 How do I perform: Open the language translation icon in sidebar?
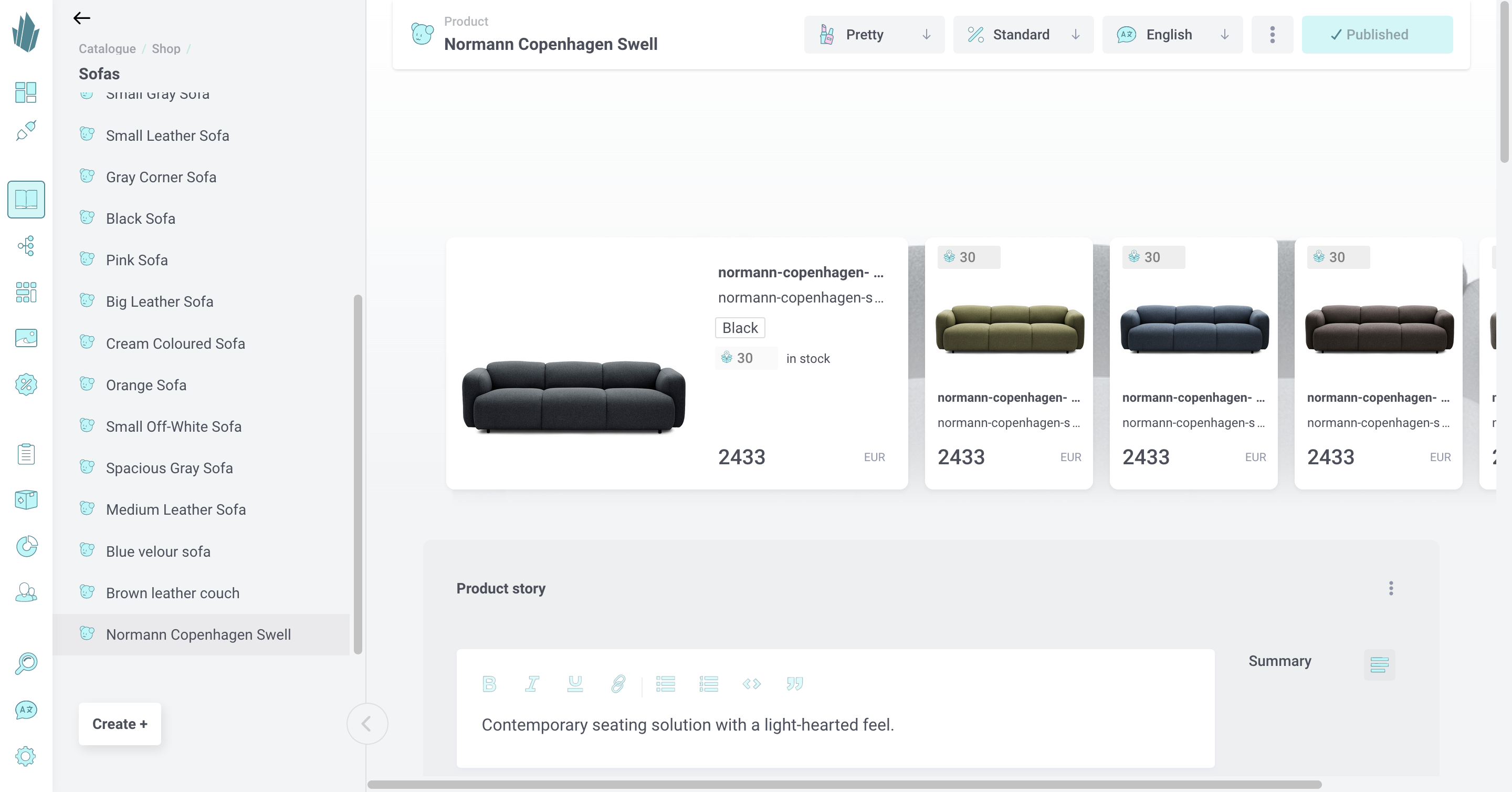coord(26,710)
